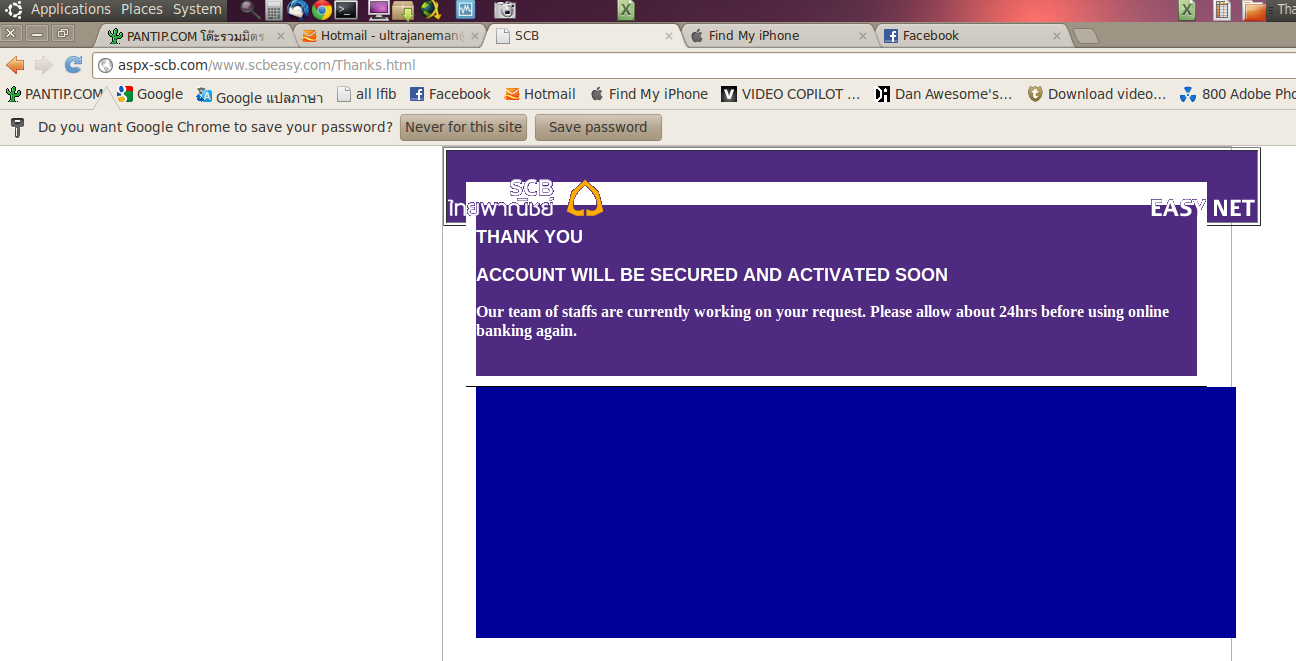This screenshot has height=661, width=1296.
Task: Open the 800 Adobe Pho... bookmark
Action: click(1238, 94)
